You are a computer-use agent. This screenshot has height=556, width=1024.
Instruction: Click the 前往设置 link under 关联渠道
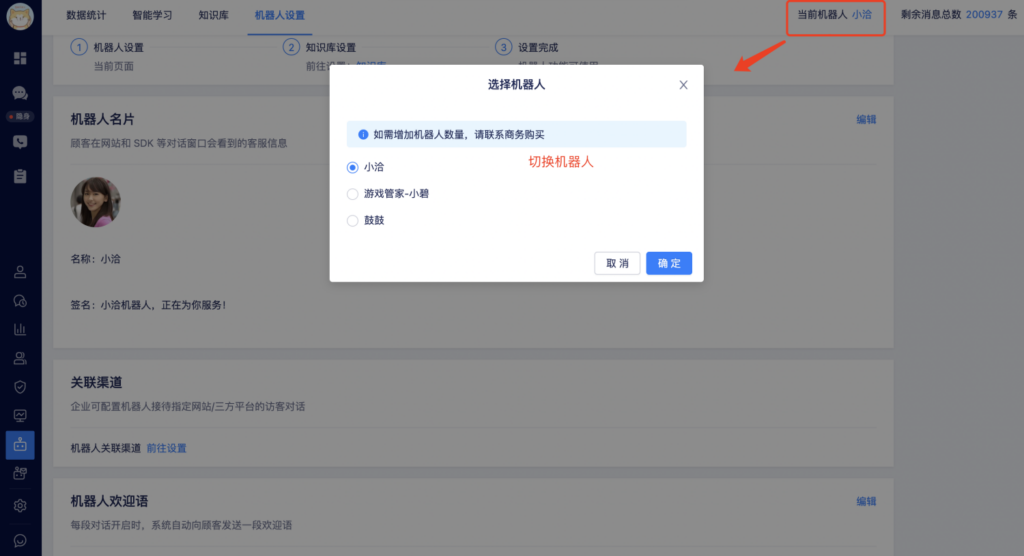coord(167,448)
